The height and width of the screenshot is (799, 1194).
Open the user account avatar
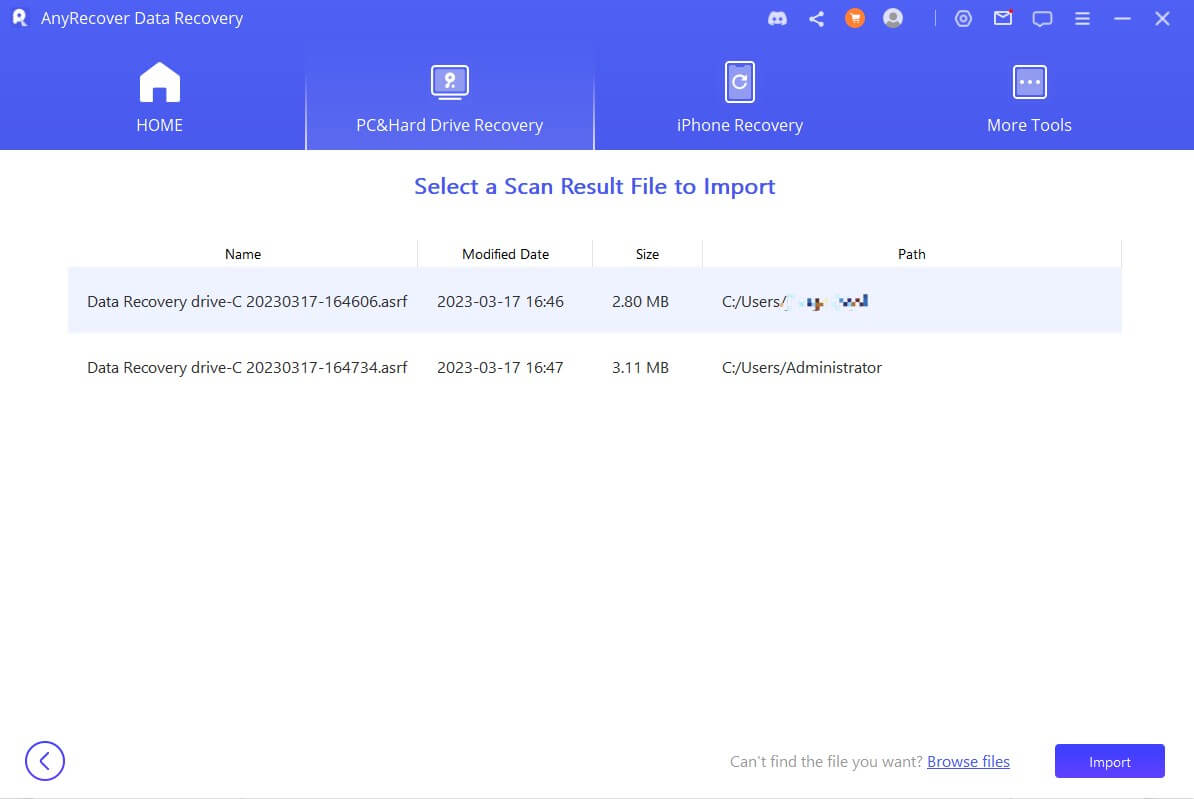(x=893, y=19)
